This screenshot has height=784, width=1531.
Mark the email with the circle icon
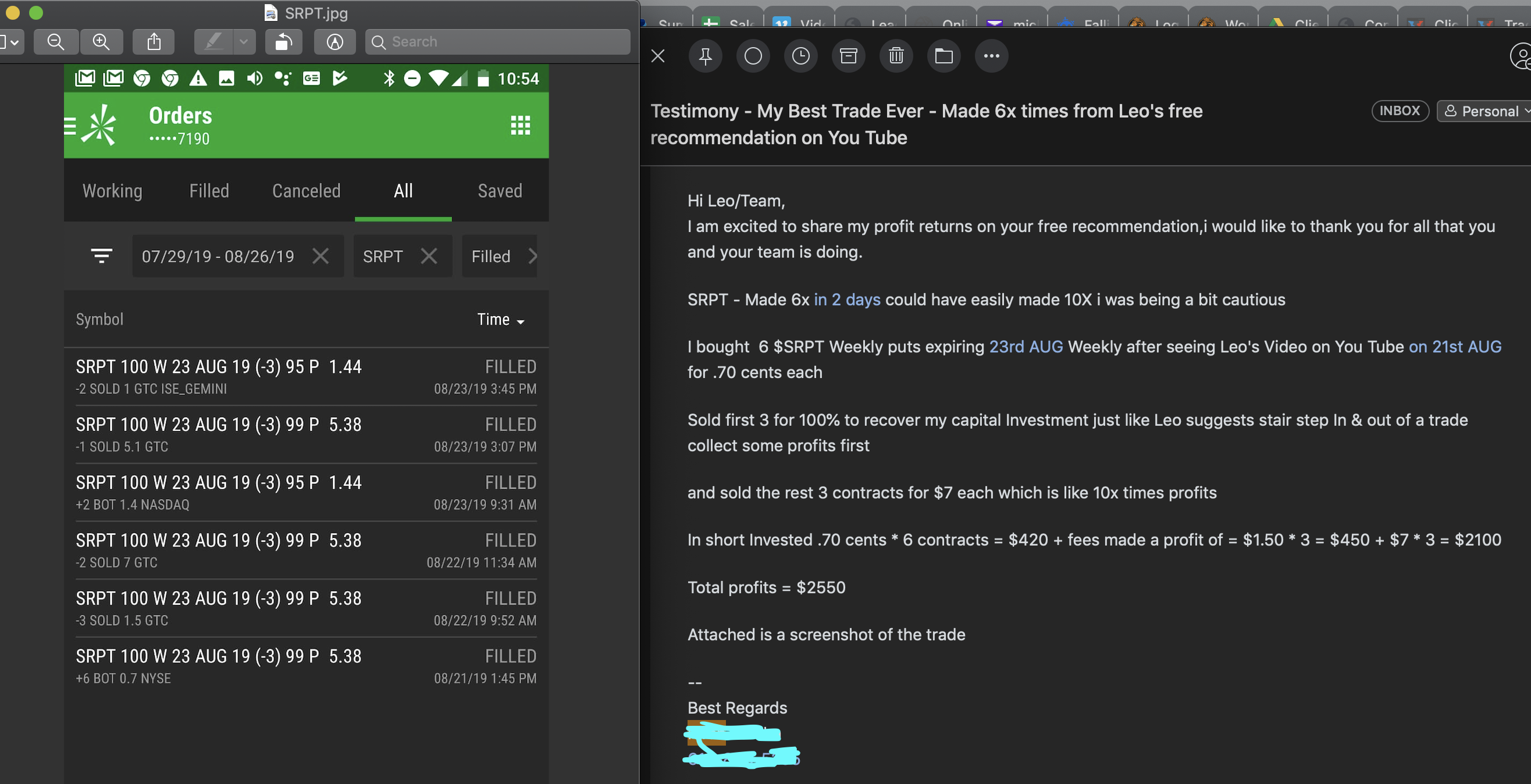[753, 56]
